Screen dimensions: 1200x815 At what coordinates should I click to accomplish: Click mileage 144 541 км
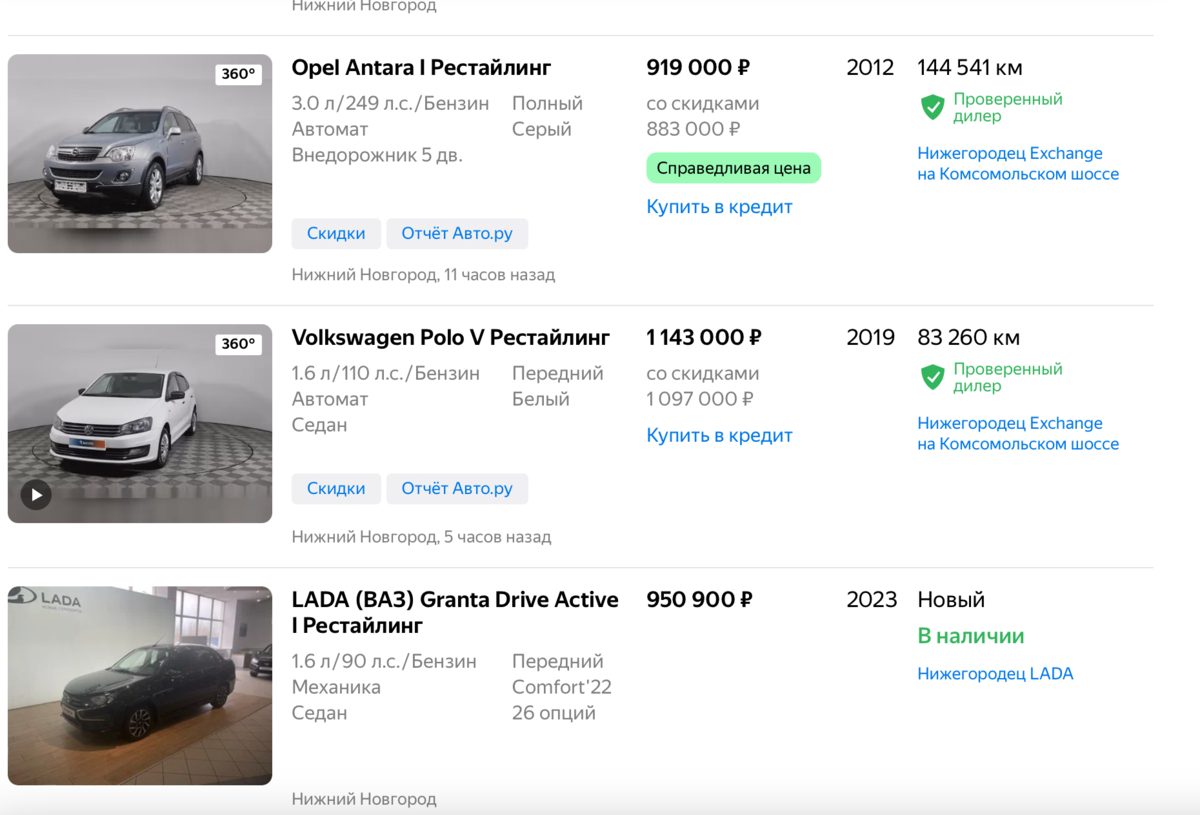click(970, 68)
